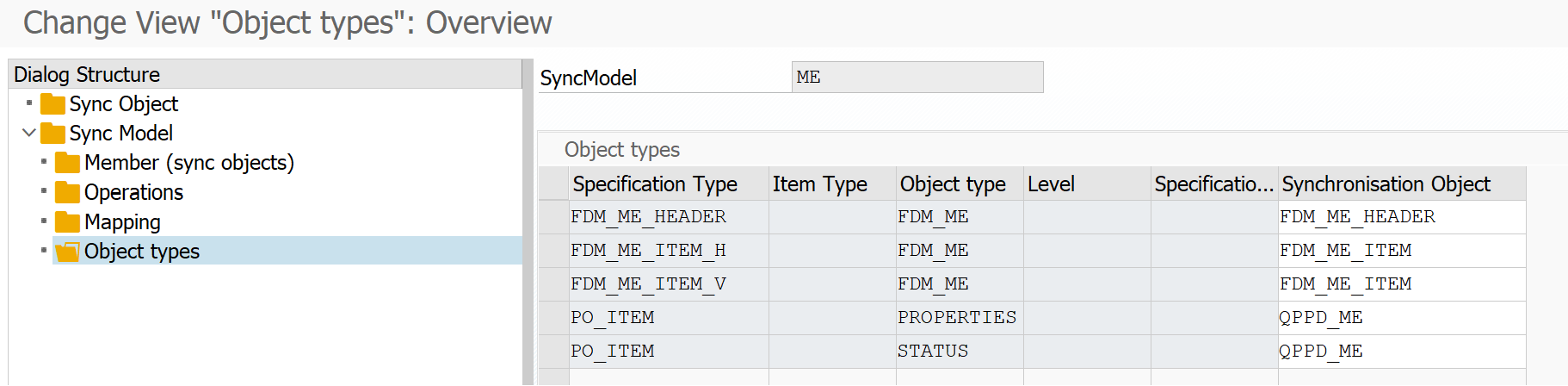Click the Member (sync objects) folder icon

(x=67, y=163)
